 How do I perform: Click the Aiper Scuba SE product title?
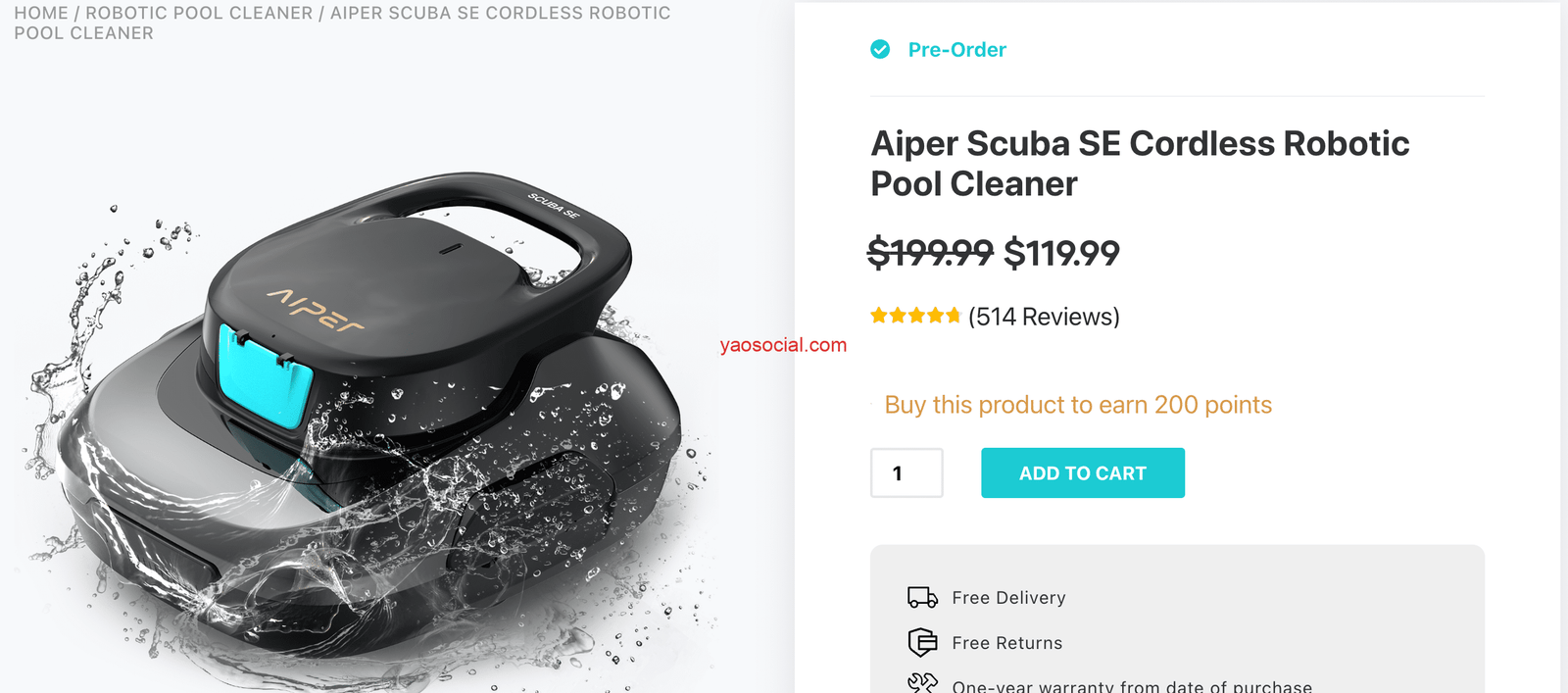pos(1140,164)
